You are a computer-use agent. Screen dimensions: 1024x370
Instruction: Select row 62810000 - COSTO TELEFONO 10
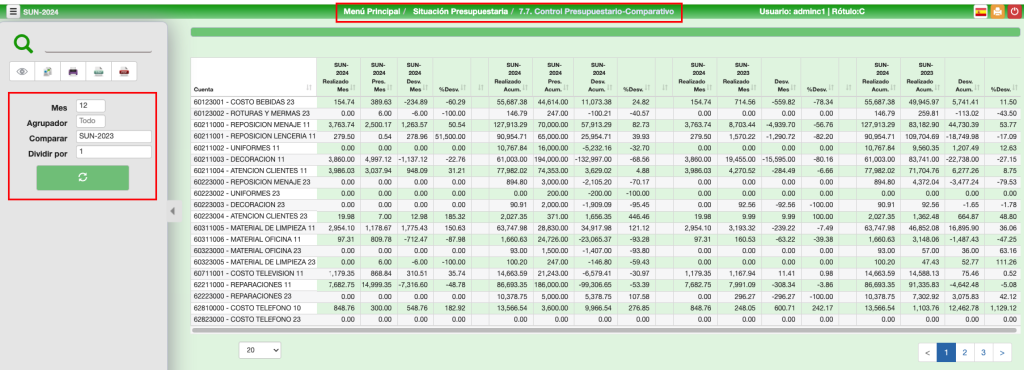pyautogui.click(x=604, y=307)
